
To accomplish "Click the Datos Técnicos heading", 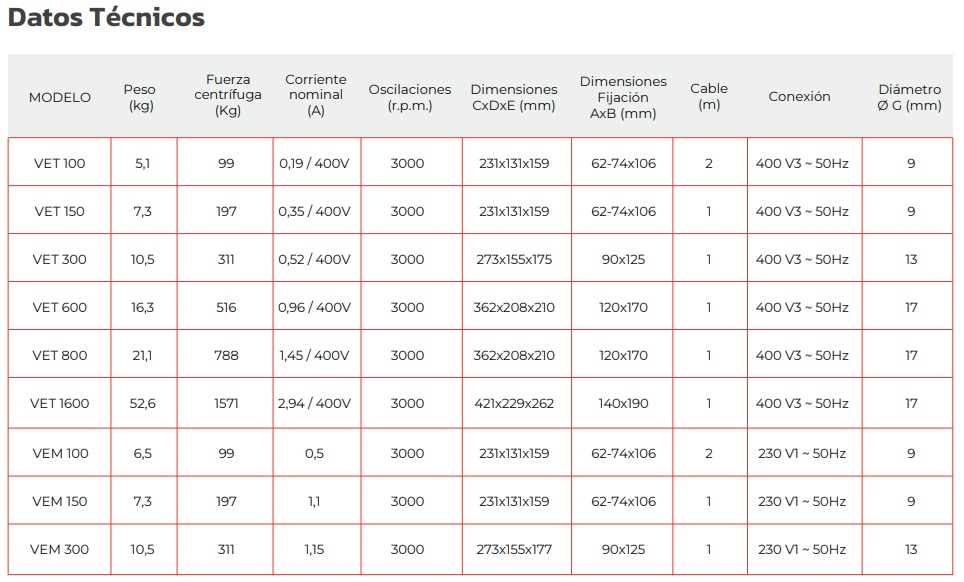I will [x=106, y=17].
